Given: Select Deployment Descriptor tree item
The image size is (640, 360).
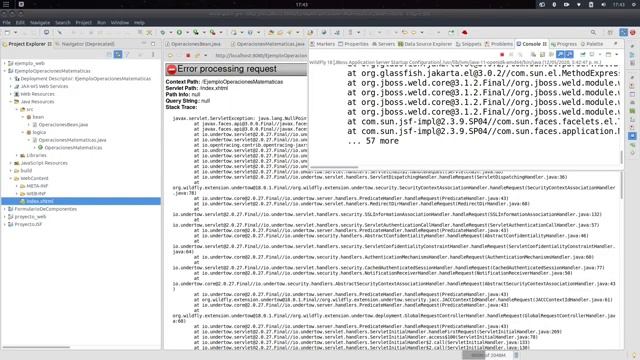Looking at the screenshot, I should click(x=82, y=78).
